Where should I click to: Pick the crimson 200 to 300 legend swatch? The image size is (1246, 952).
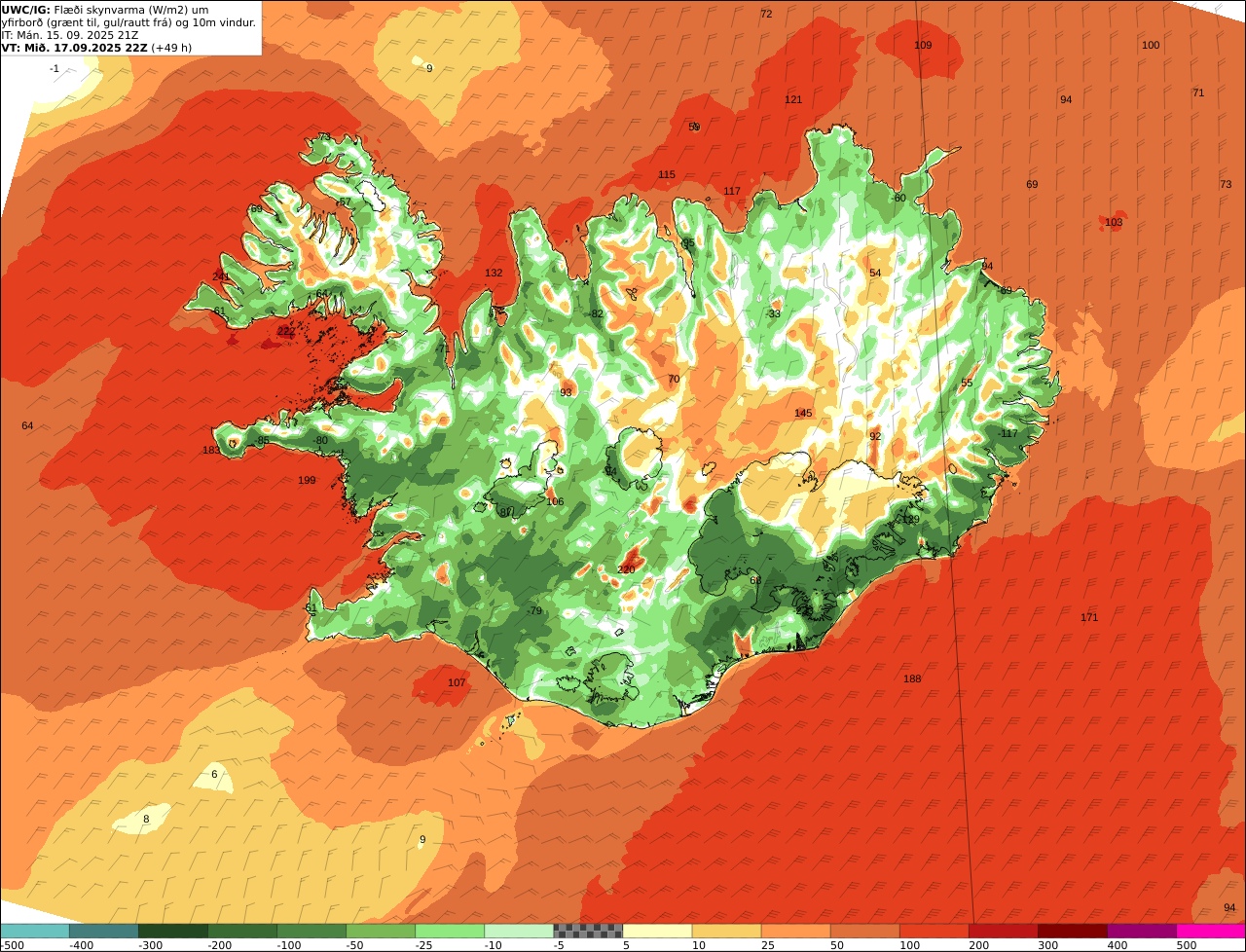pyautogui.click(x=1003, y=931)
